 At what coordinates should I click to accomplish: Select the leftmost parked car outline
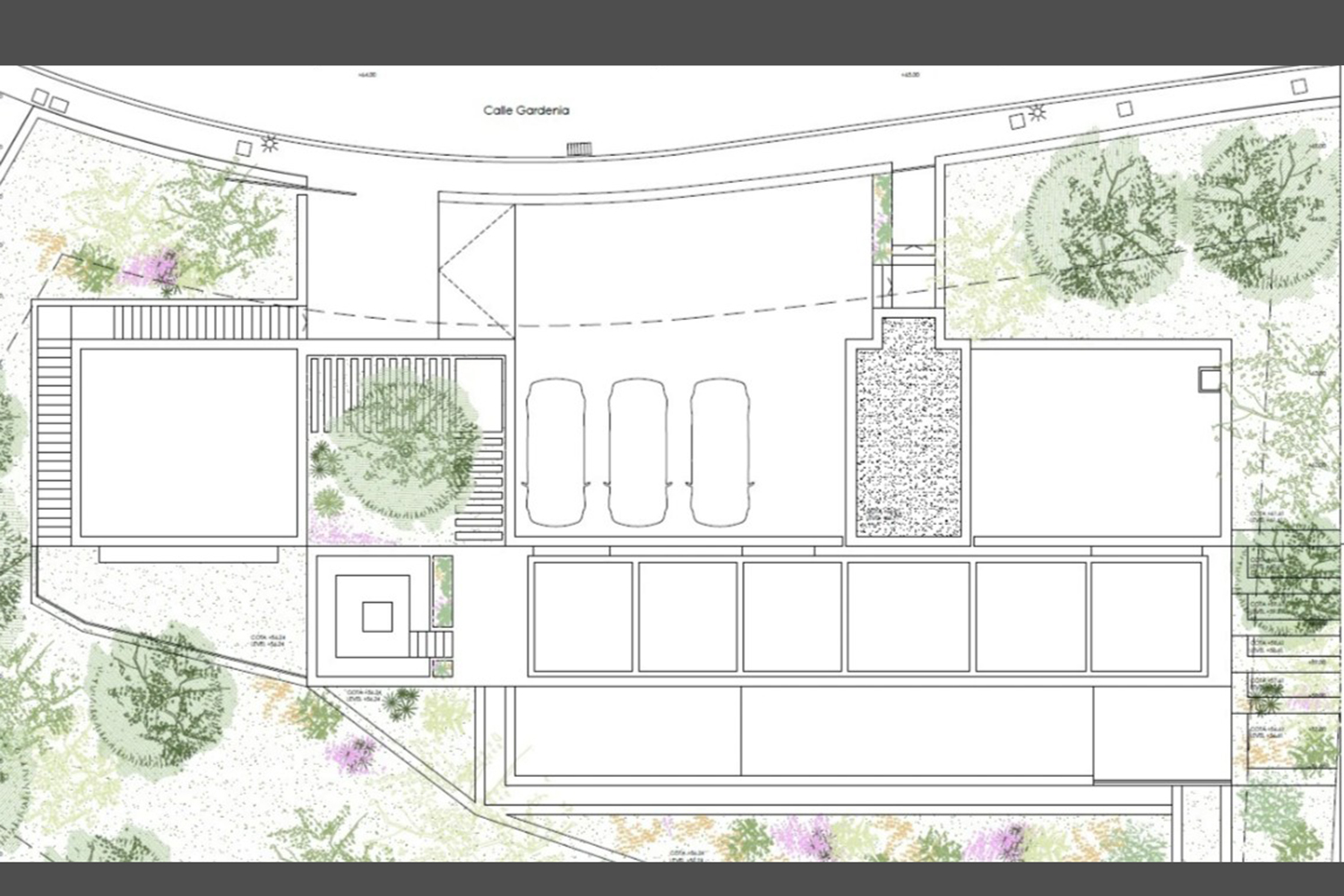(x=556, y=452)
